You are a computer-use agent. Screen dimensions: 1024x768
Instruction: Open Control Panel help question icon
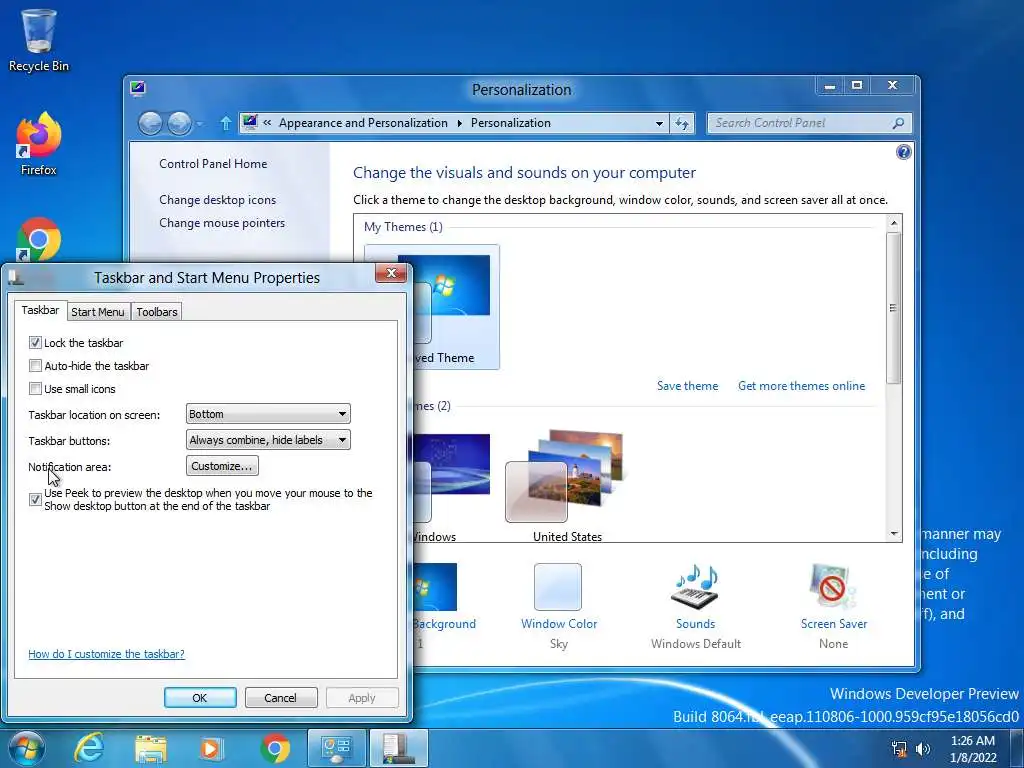904,152
